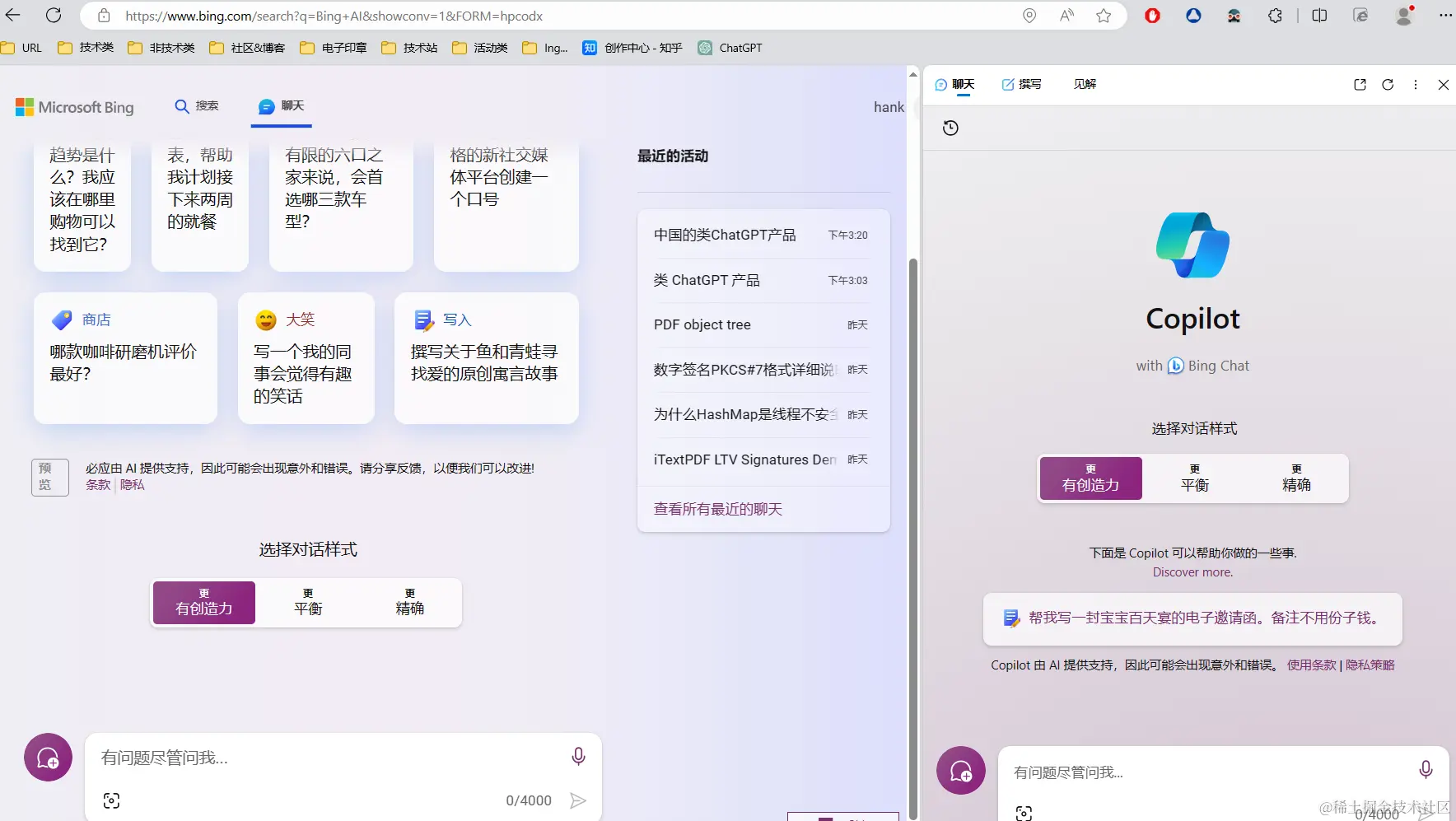Refresh the Copilot sidebar panel
This screenshot has width=1456, height=821.
pyautogui.click(x=1388, y=84)
